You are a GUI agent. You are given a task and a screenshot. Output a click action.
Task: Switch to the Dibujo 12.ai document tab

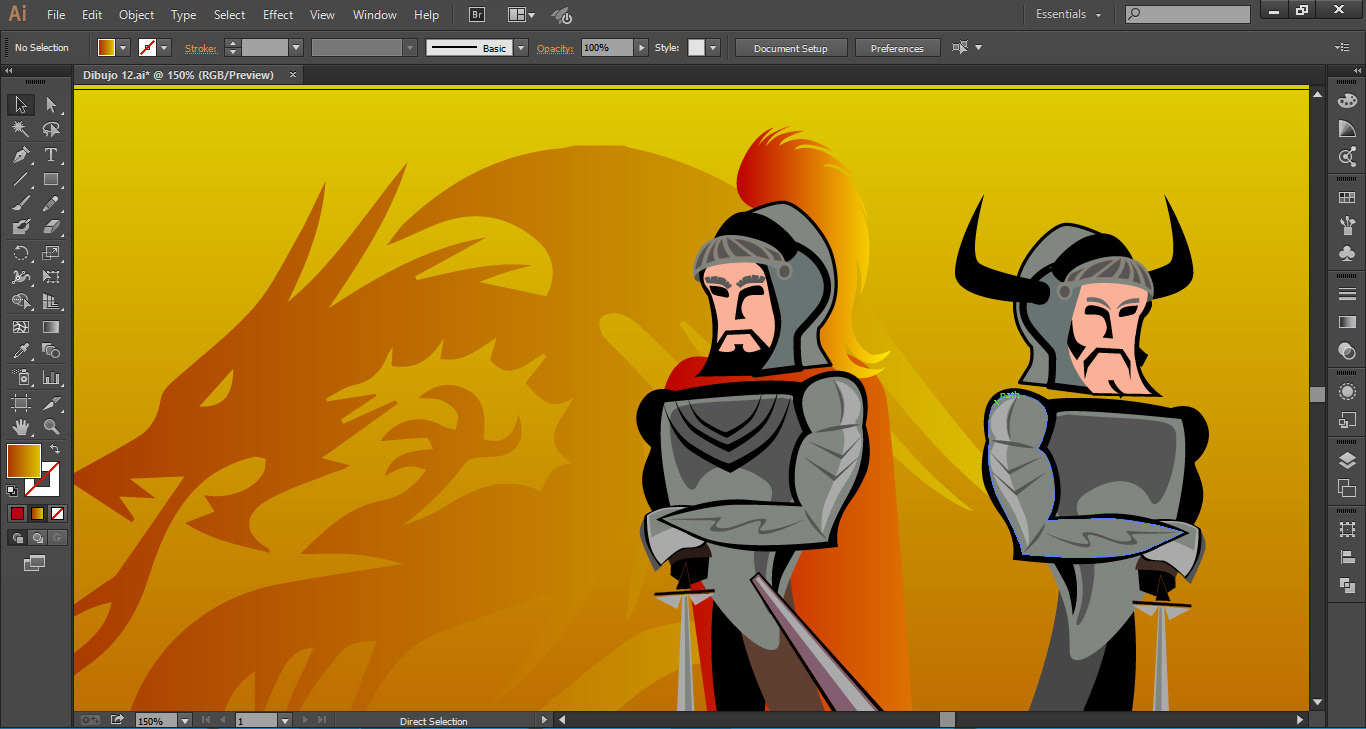180,75
